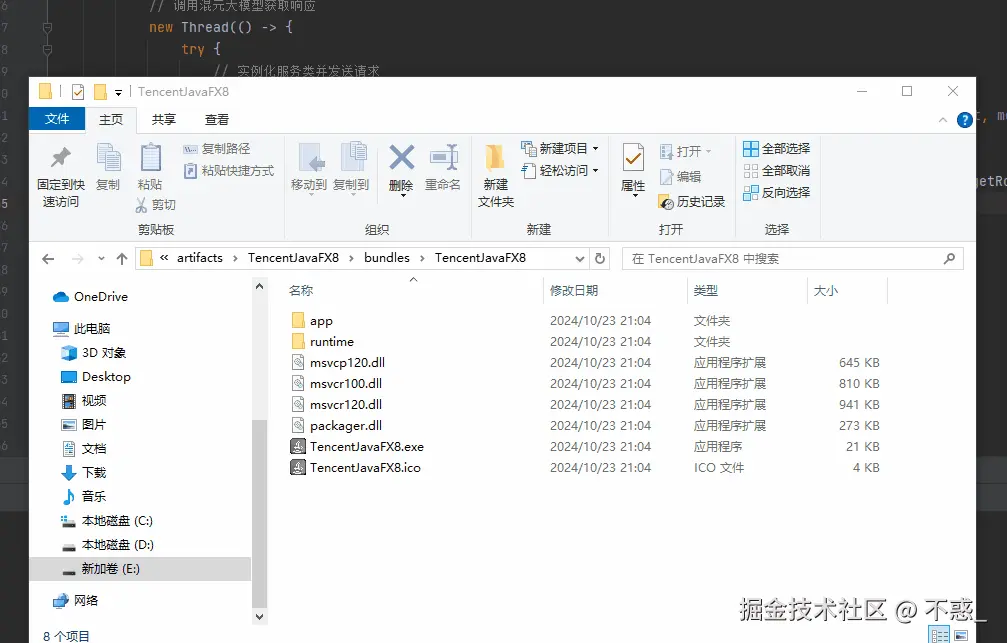Click the search magnifier icon
This screenshot has width=1007, height=643.
949,258
